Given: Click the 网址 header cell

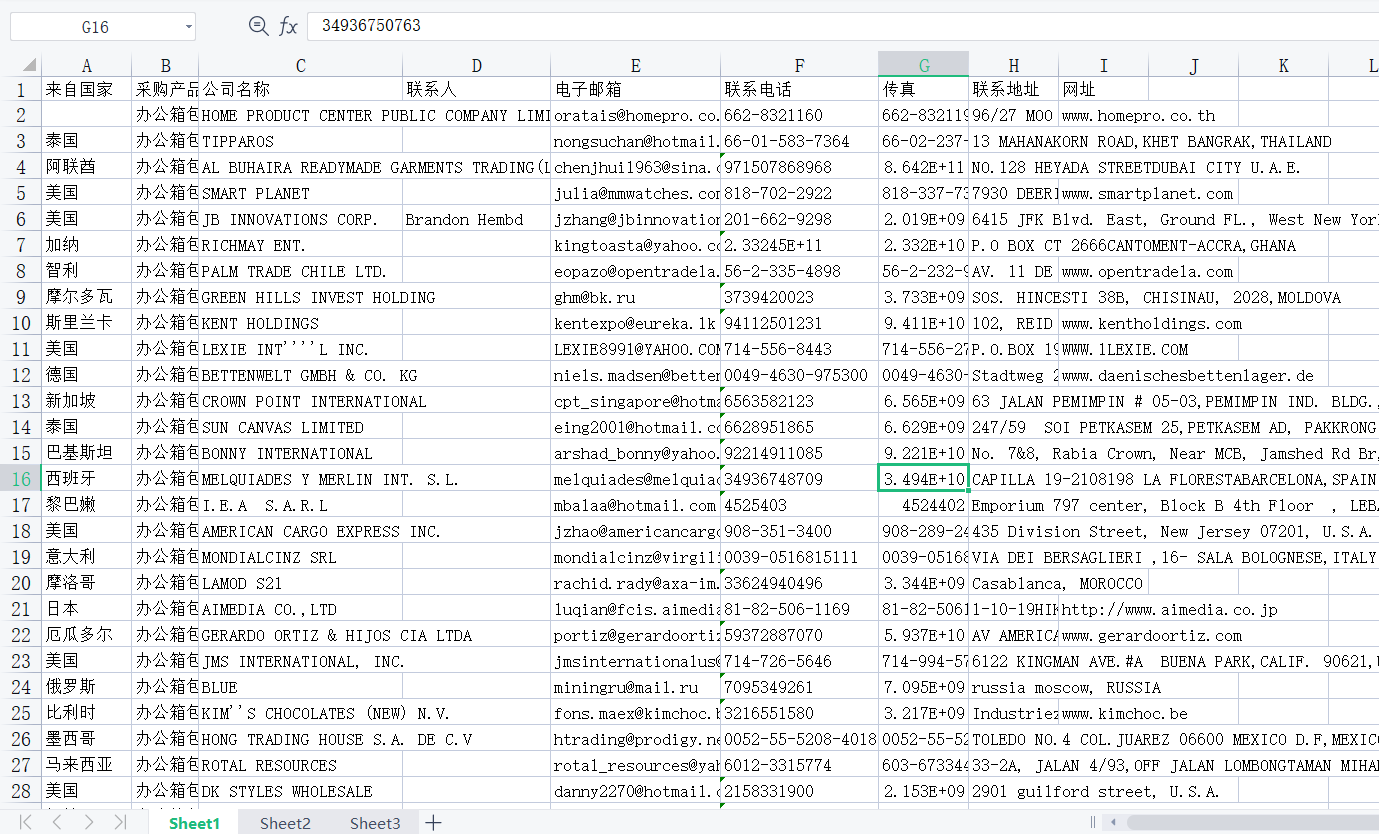Looking at the screenshot, I should click(1104, 90).
